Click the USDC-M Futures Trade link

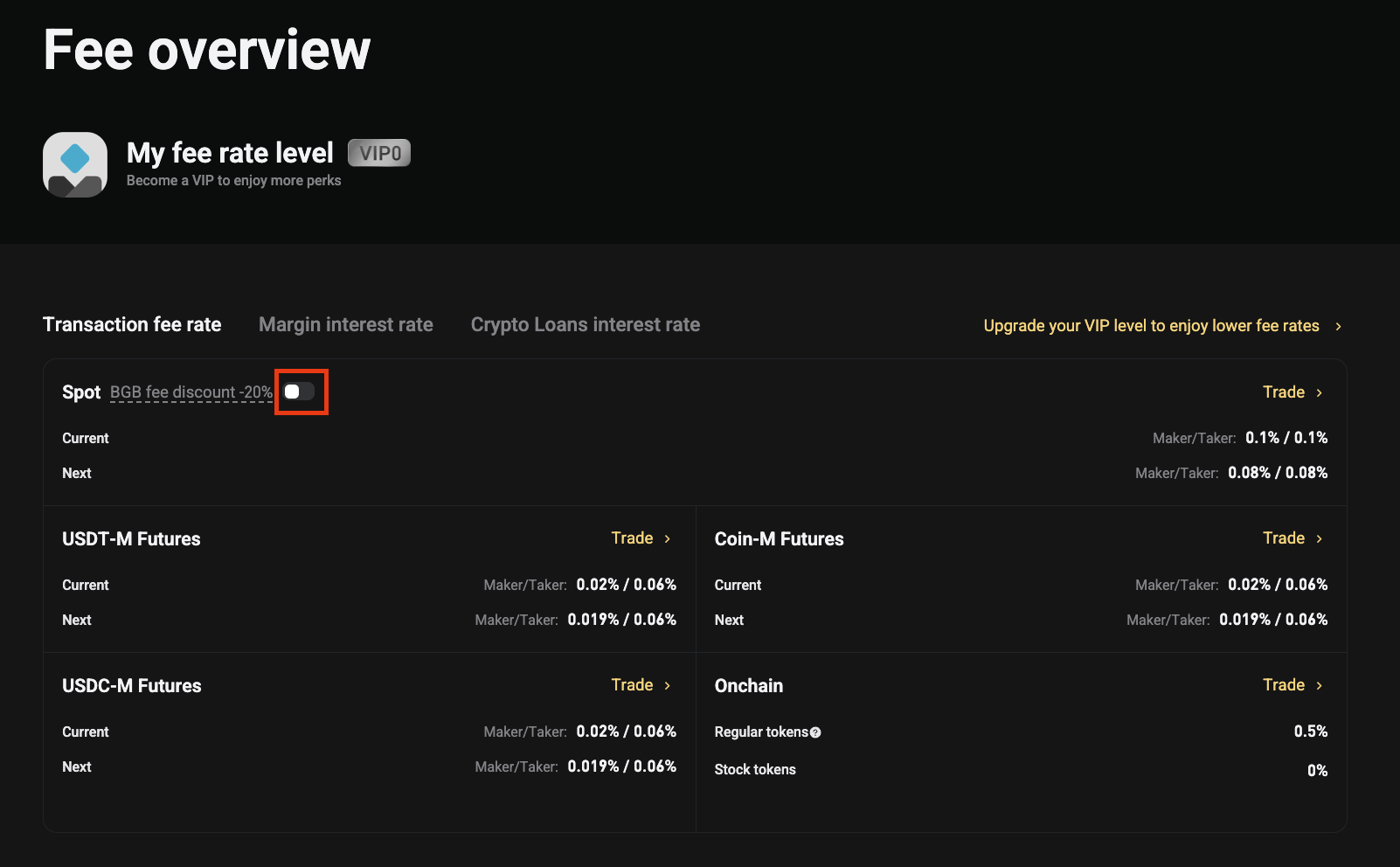pyautogui.click(x=641, y=685)
